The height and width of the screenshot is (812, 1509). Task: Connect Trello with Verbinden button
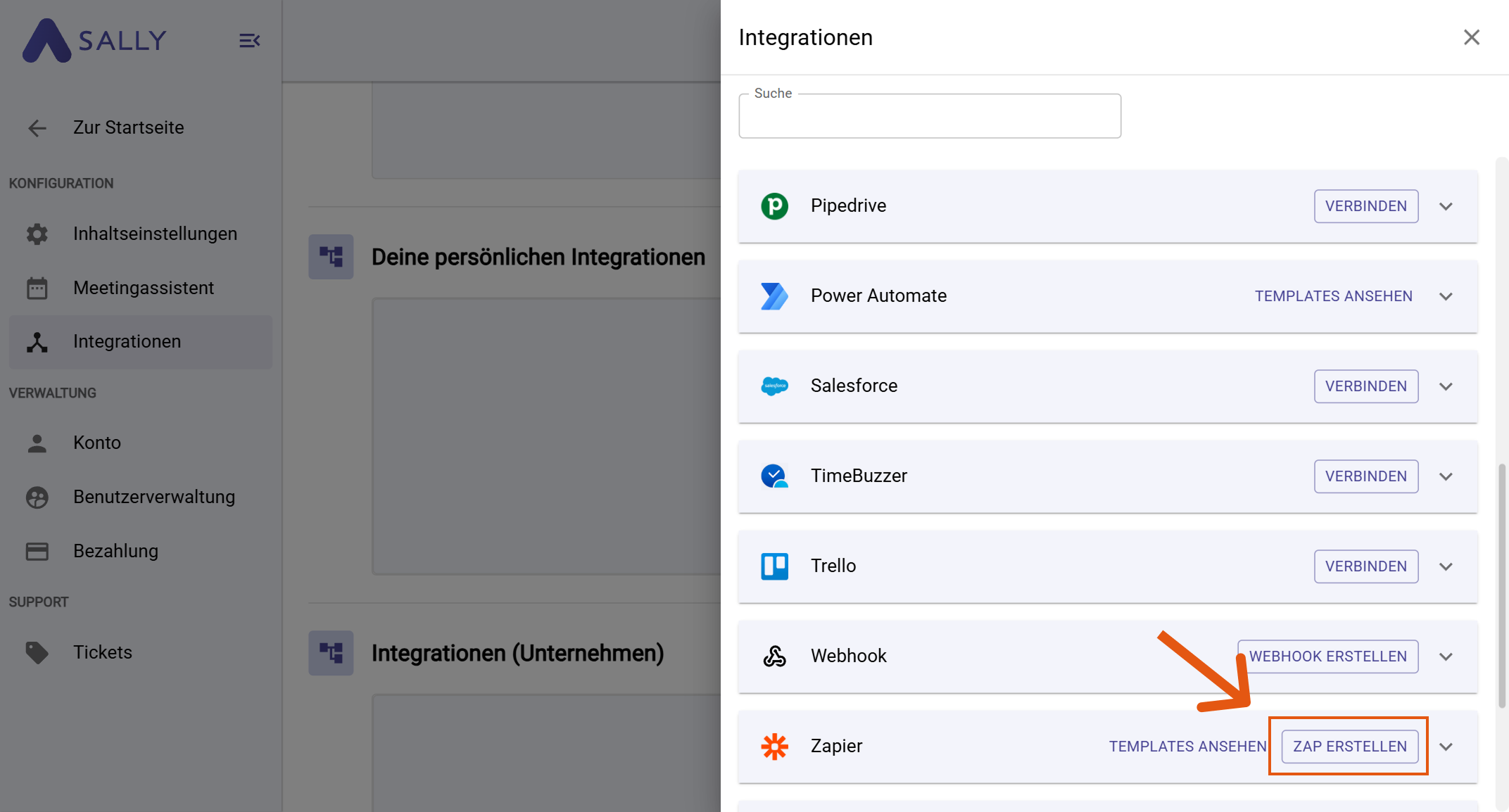[x=1366, y=566]
